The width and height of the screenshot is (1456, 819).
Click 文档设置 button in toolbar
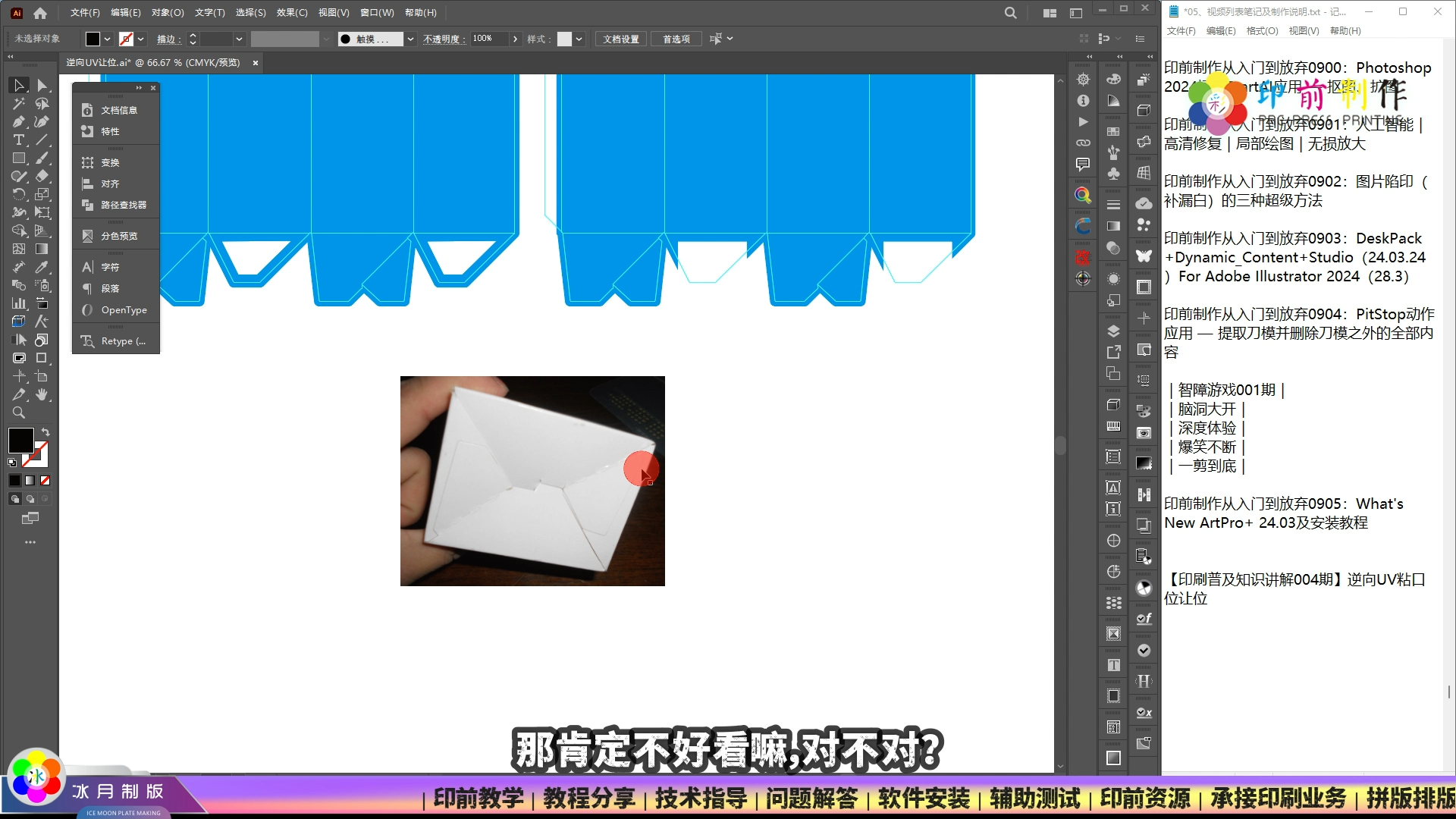[x=620, y=38]
